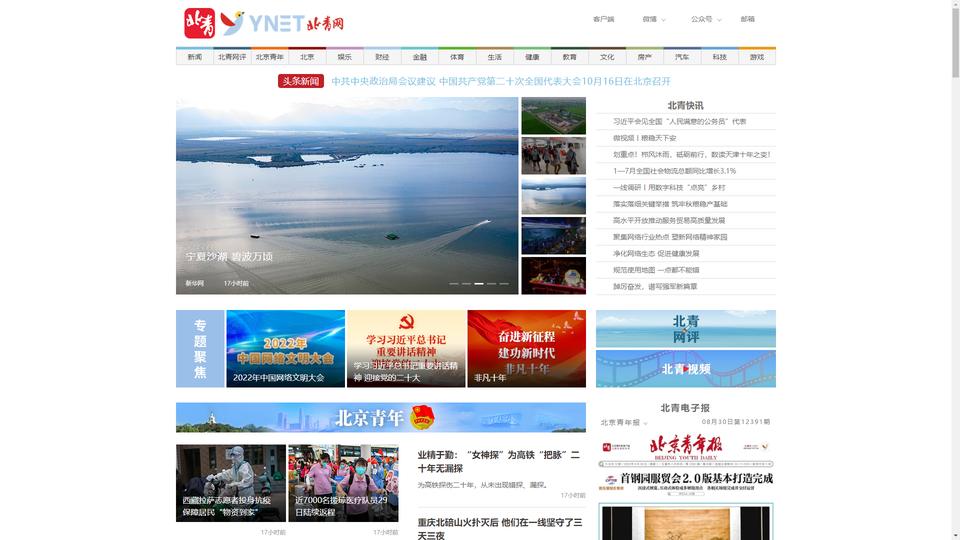
Task: Click the 专题聚焦 blue label block
Action: coord(200,348)
